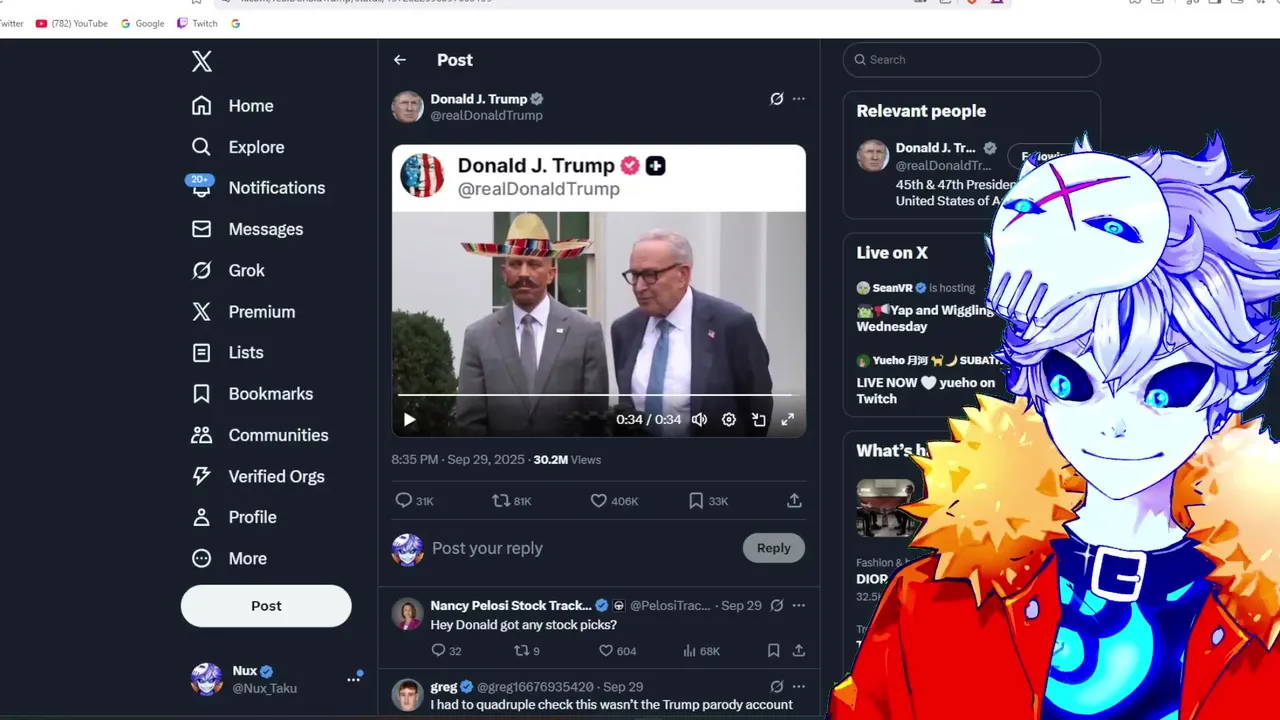Screen dimensions: 1280x720
Task: Click the Reply button
Action: 773,548
